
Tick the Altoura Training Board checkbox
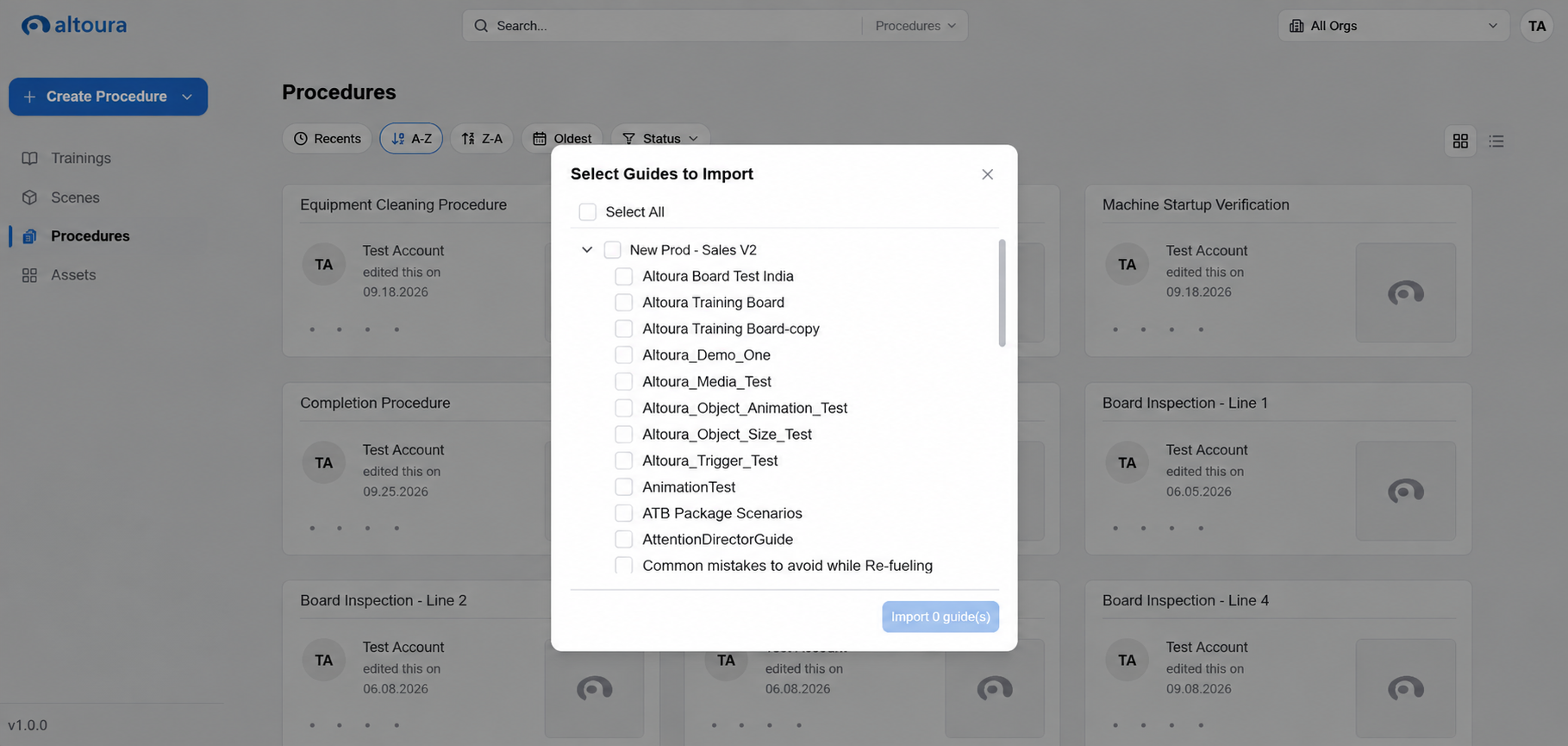point(623,303)
